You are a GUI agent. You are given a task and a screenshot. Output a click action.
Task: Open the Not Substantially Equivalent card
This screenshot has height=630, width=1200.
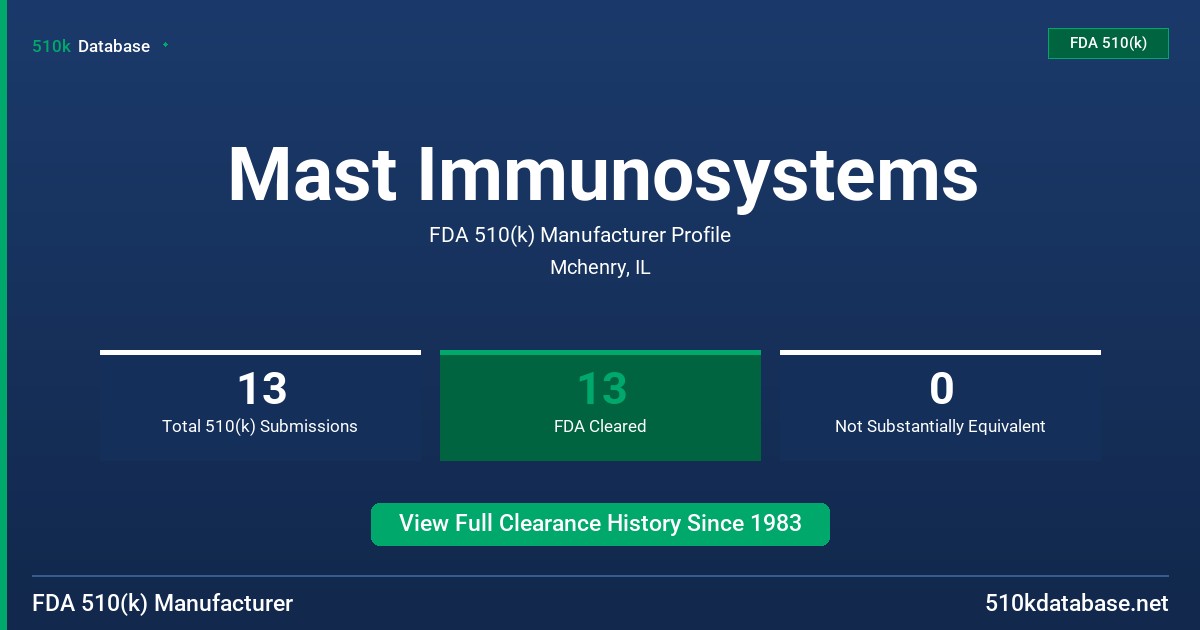940,405
